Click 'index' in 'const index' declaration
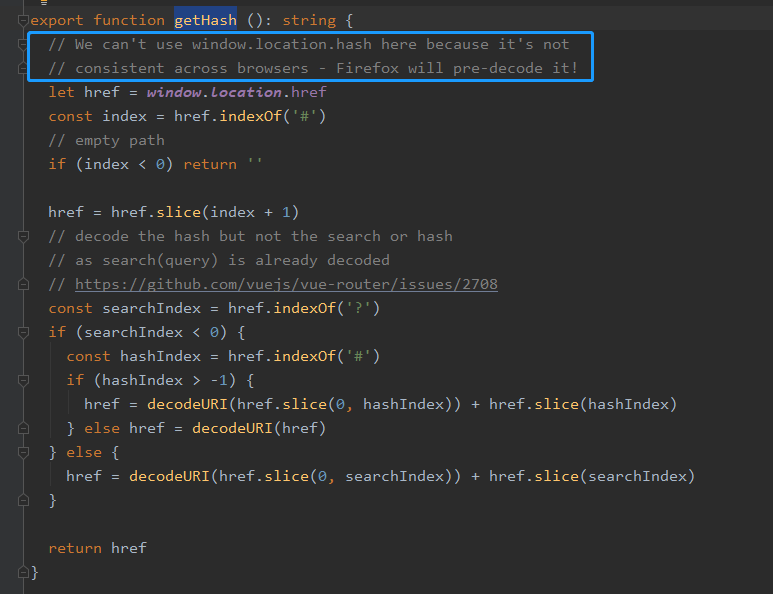The width and height of the screenshot is (773, 594). pos(124,116)
